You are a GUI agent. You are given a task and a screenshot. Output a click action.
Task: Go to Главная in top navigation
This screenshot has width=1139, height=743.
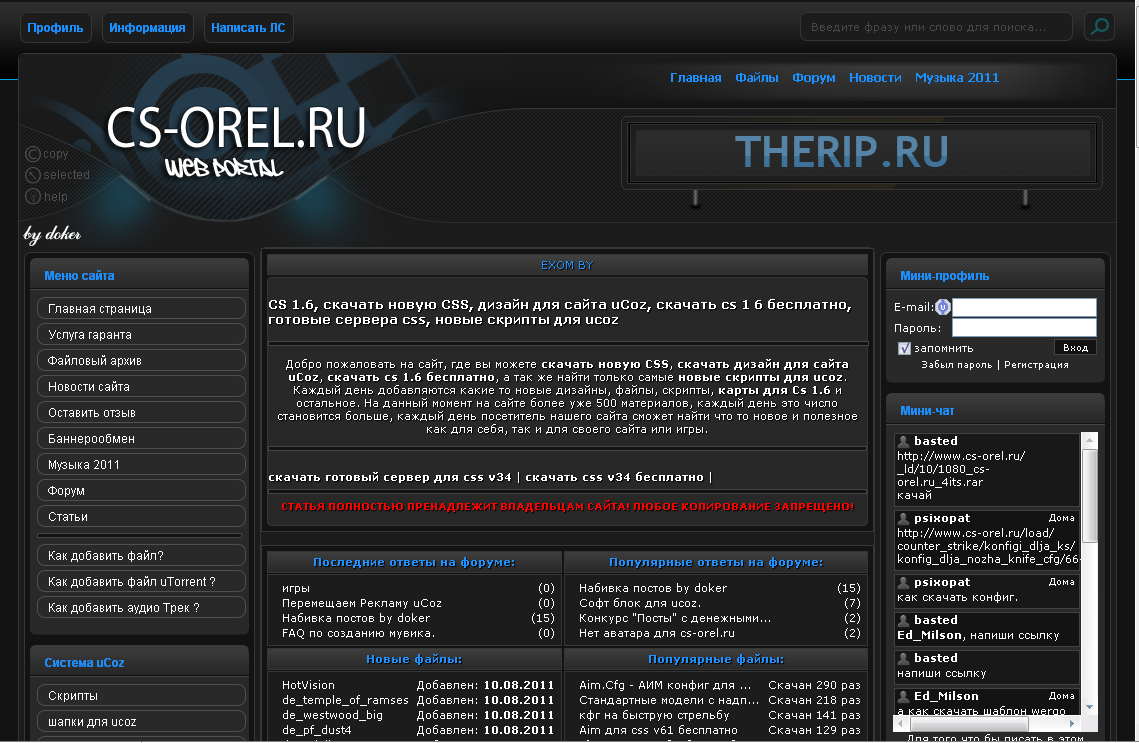tap(695, 78)
